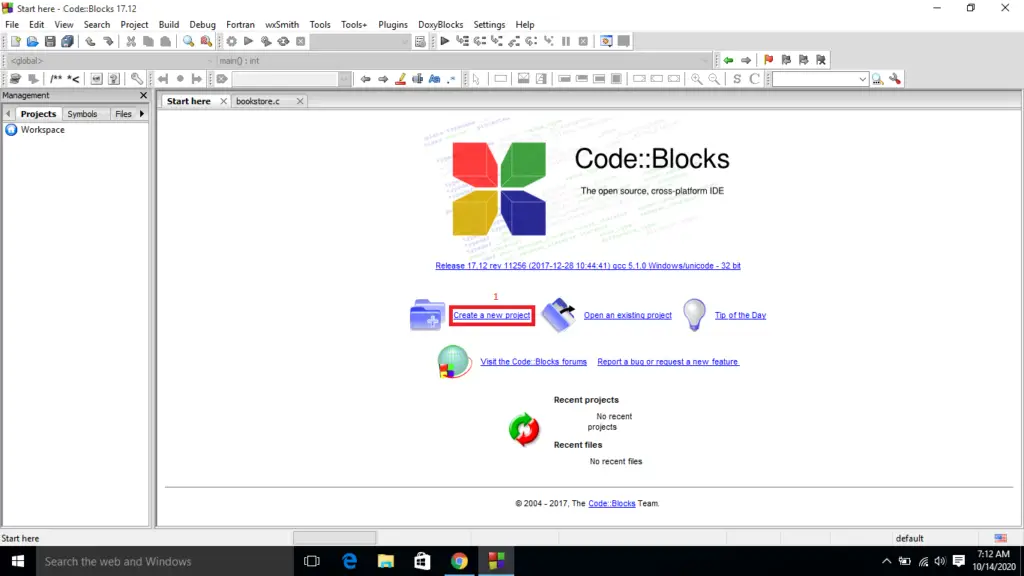The image size is (1024, 576).
Task: Run the program with the green triangle icon
Action: click(248, 41)
